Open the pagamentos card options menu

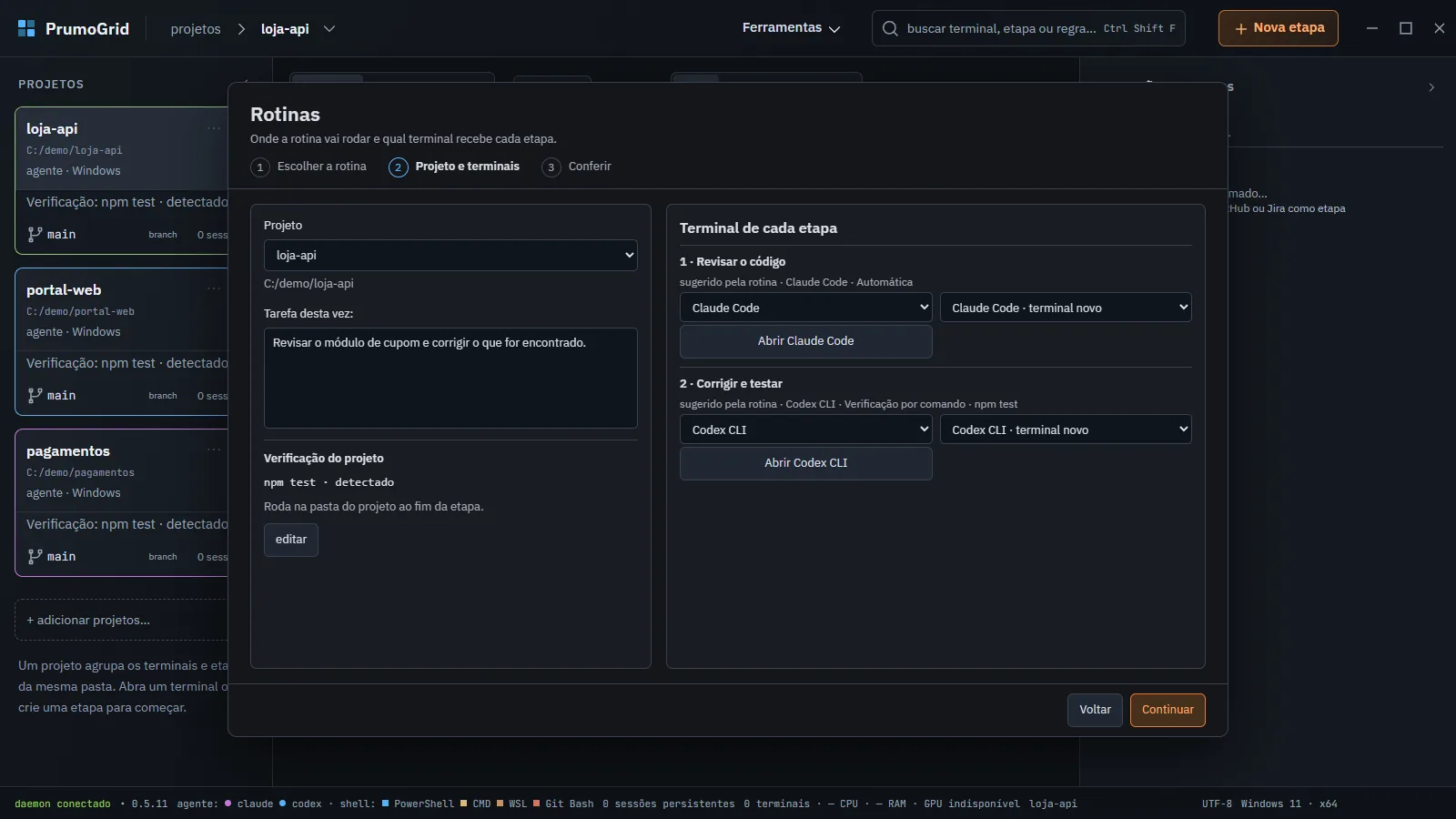click(x=214, y=450)
